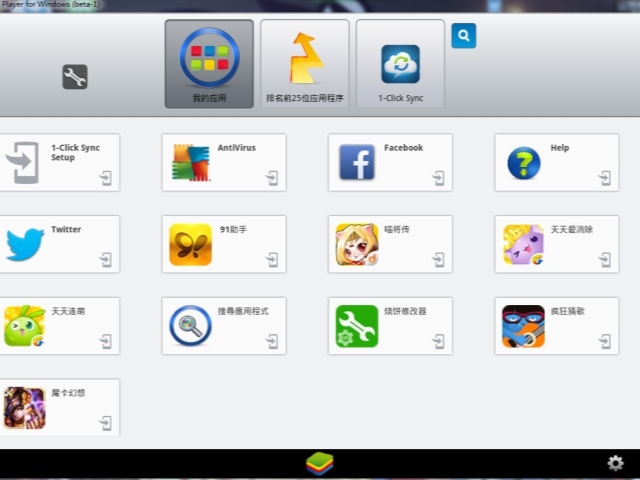640x480 pixels.
Task: Click the shortcut arrow on 疯狂猜歌 tile
Action: (x=605, y=342)
